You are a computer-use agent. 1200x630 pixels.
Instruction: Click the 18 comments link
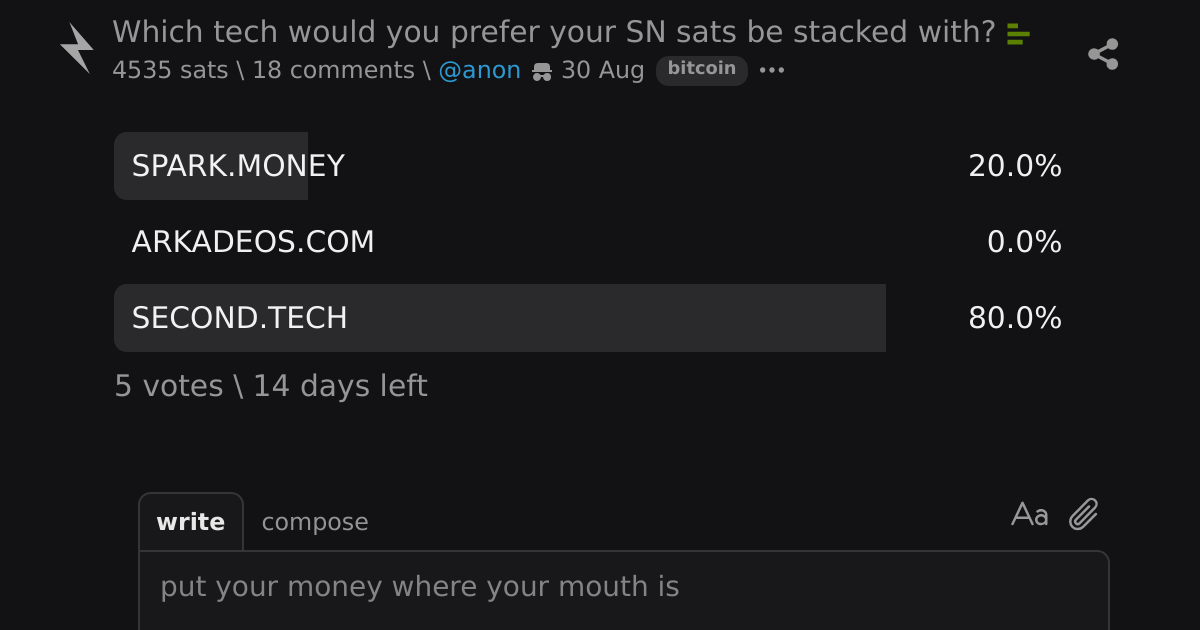333,70
